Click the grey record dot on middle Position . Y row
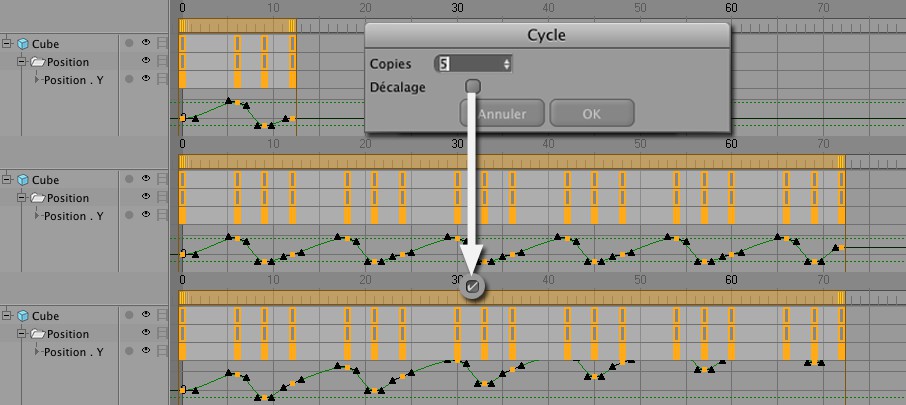Image resolution: width=906 pixels, height=405 pixels. pyautogui.click(x=129, y=215)
